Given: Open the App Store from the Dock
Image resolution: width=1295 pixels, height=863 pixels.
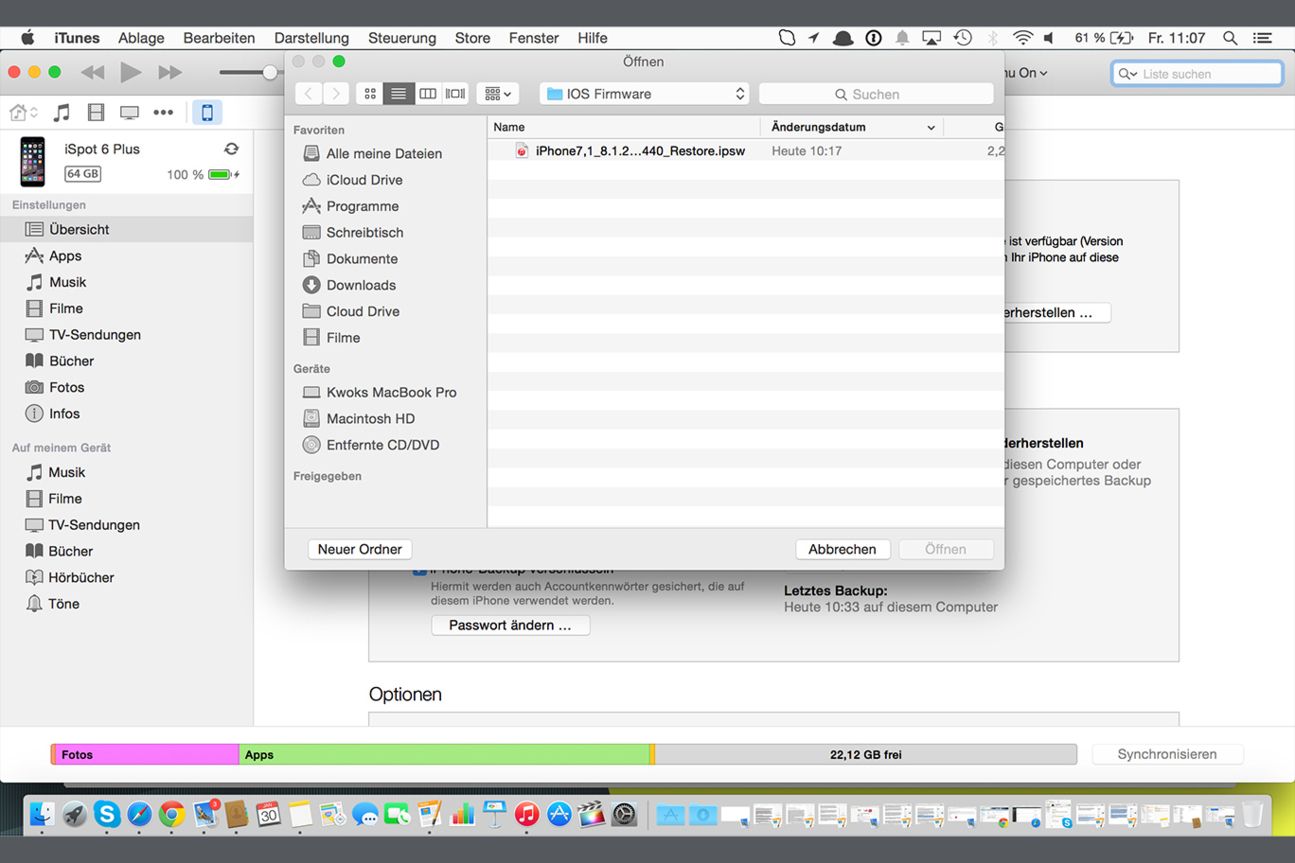Looking at the screenshot, I should click(x=560, y=814).
